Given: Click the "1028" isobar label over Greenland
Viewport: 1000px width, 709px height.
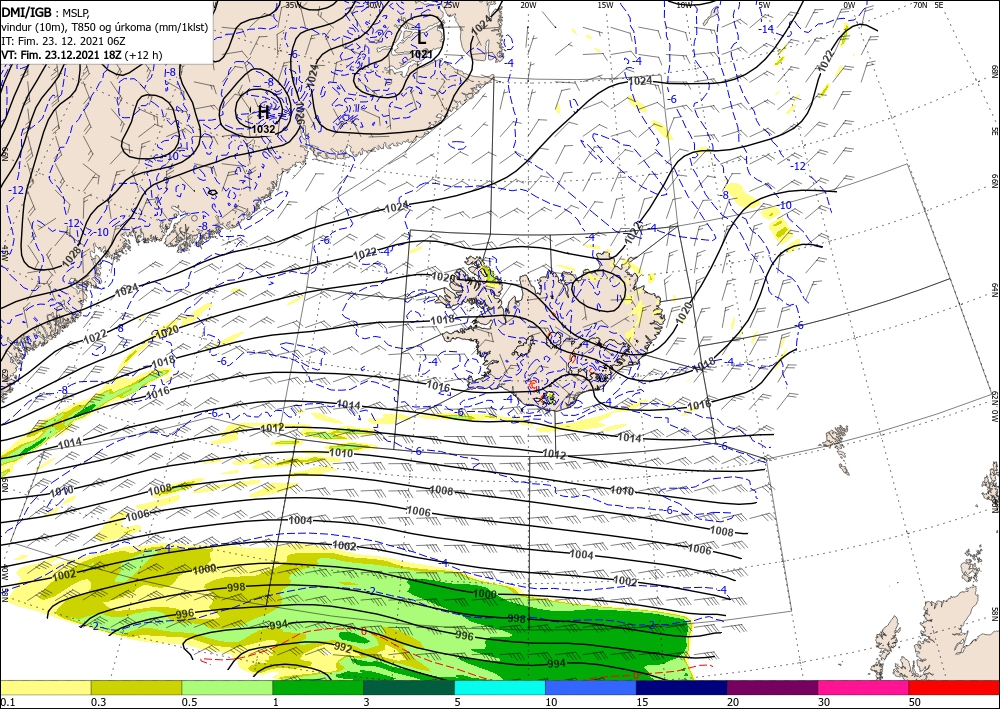Looking at the screenshot, I should [71, 256].
